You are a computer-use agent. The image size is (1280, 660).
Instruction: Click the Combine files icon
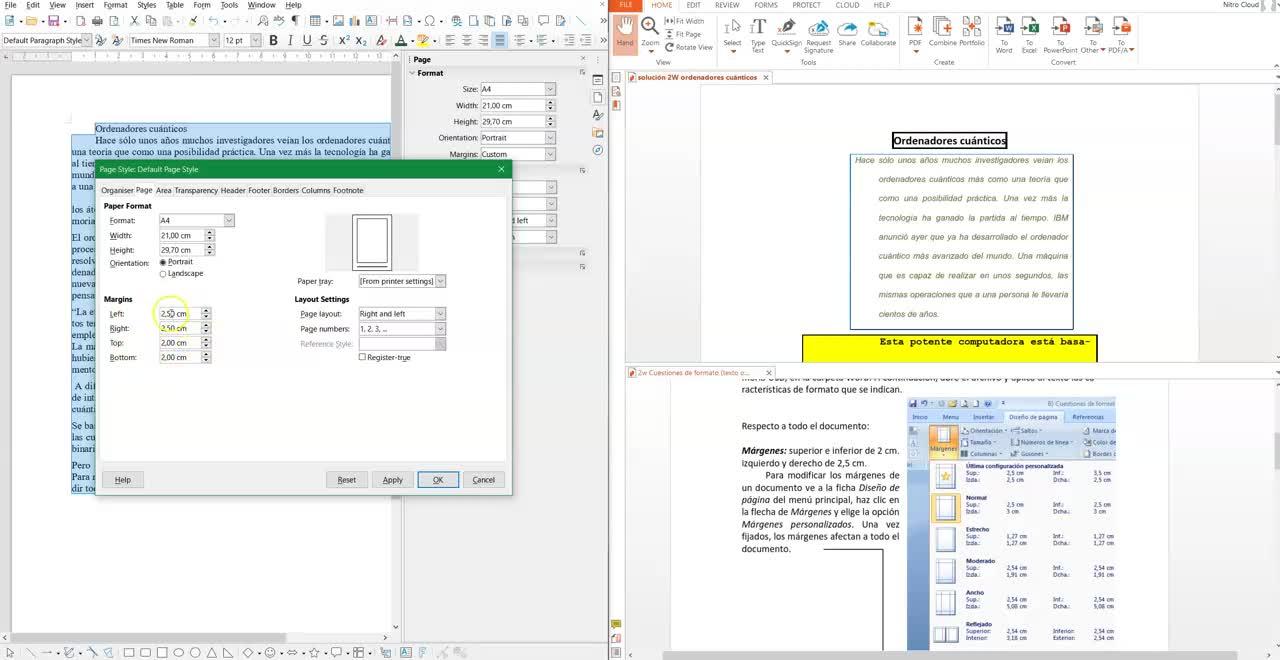click(x=942, y=31)
